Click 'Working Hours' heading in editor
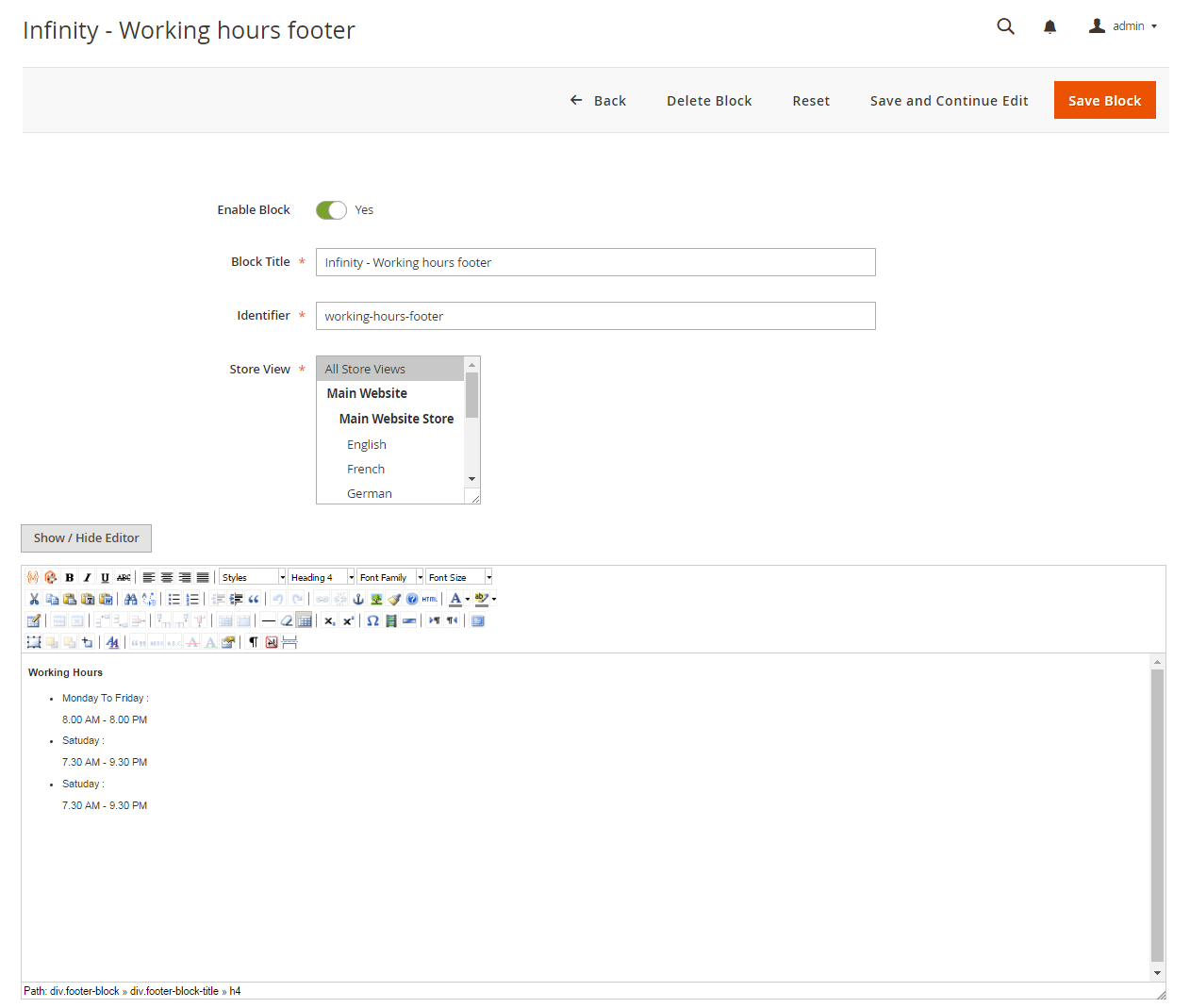Screen dimensions: 1190x1008 65,672
